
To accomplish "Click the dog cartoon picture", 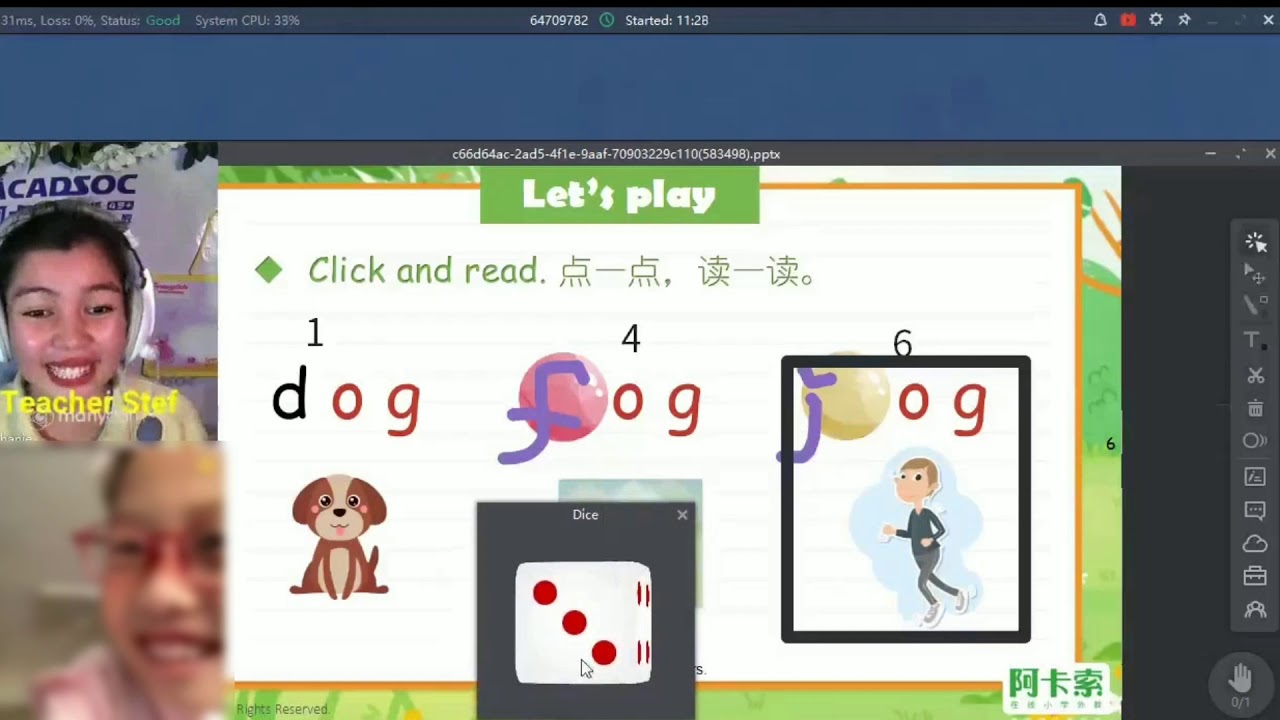I will [x=339, y=537].
